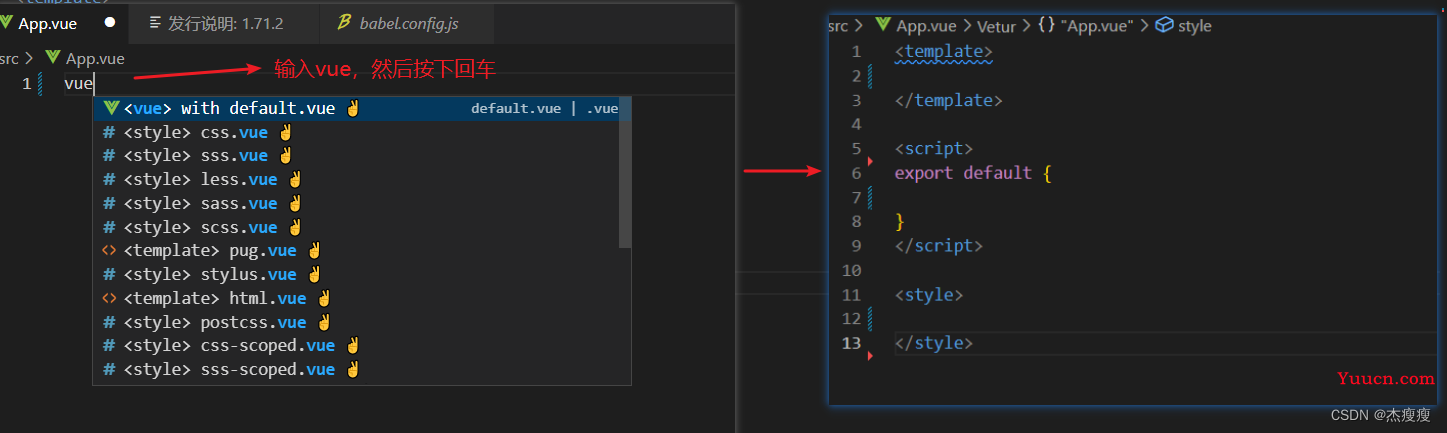Open the 发行说明: 1.71.2 tab

225,23
